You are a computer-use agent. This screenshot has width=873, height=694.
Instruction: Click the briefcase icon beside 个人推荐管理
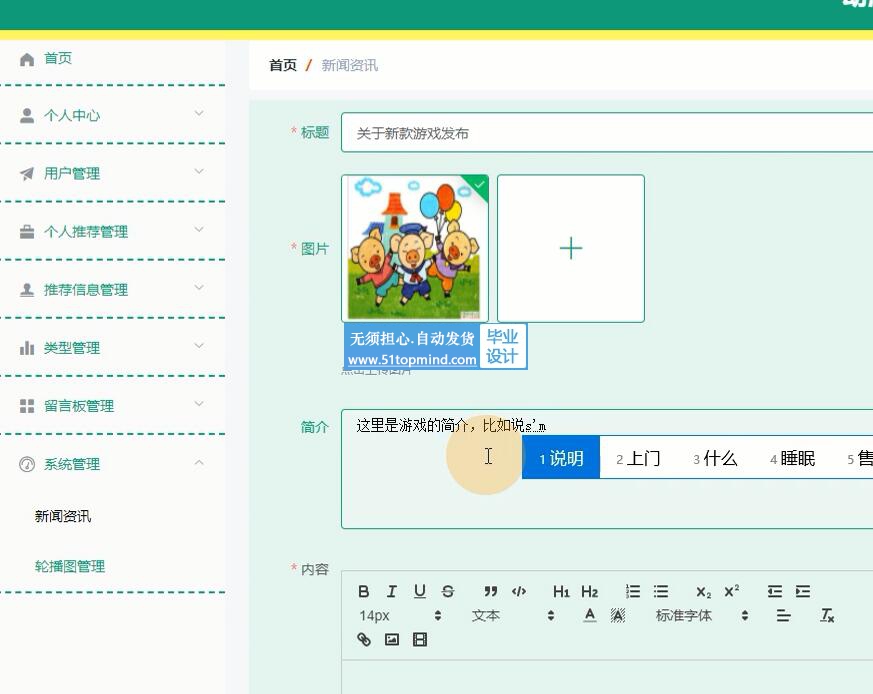pos(27,232)
